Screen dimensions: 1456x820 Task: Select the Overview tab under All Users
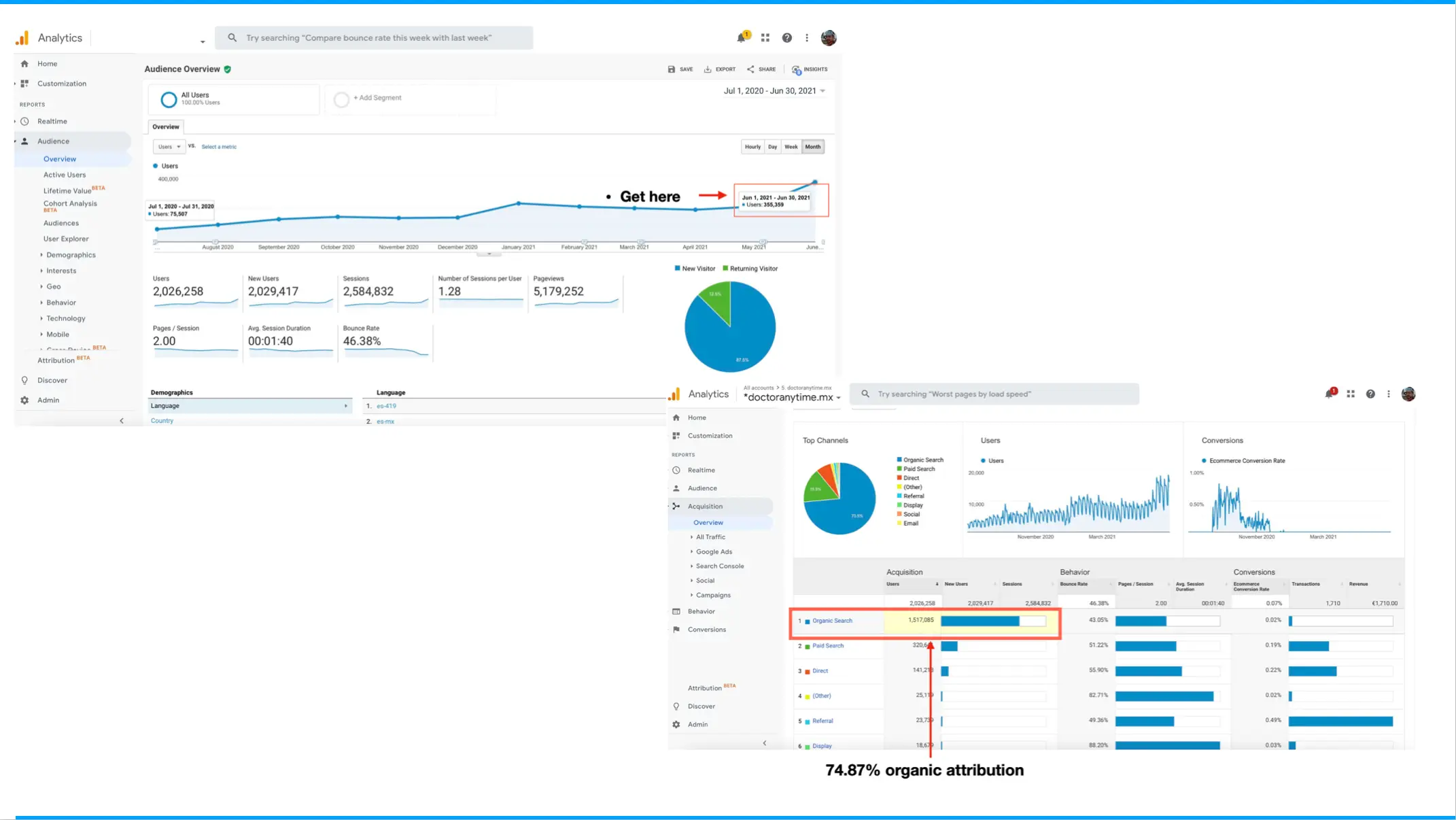pos(166,127)
